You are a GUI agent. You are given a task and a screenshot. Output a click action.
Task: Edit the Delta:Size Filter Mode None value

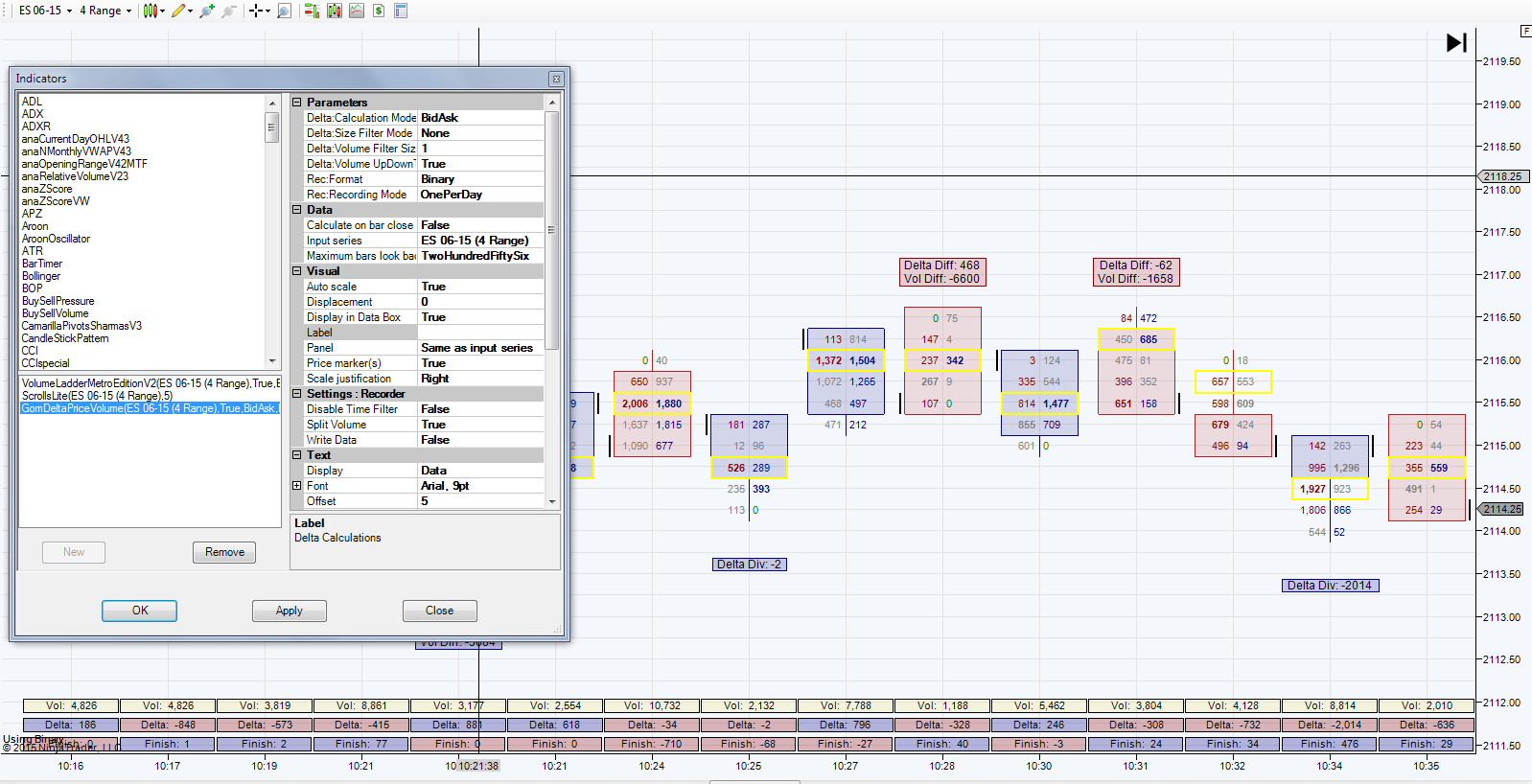point(481,133)
